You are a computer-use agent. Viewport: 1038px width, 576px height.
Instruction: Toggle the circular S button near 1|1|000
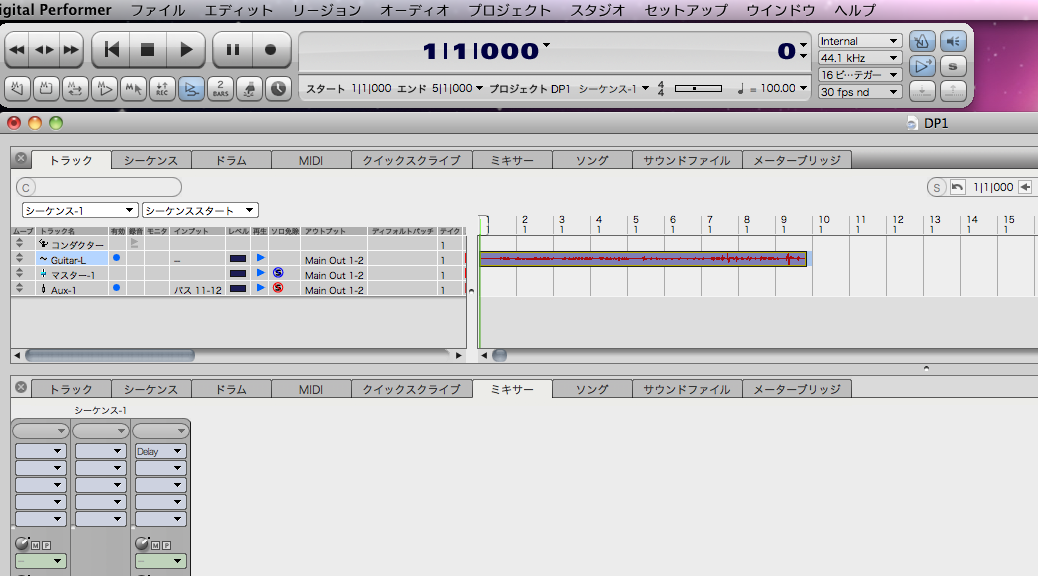click(x=937, y=187)
